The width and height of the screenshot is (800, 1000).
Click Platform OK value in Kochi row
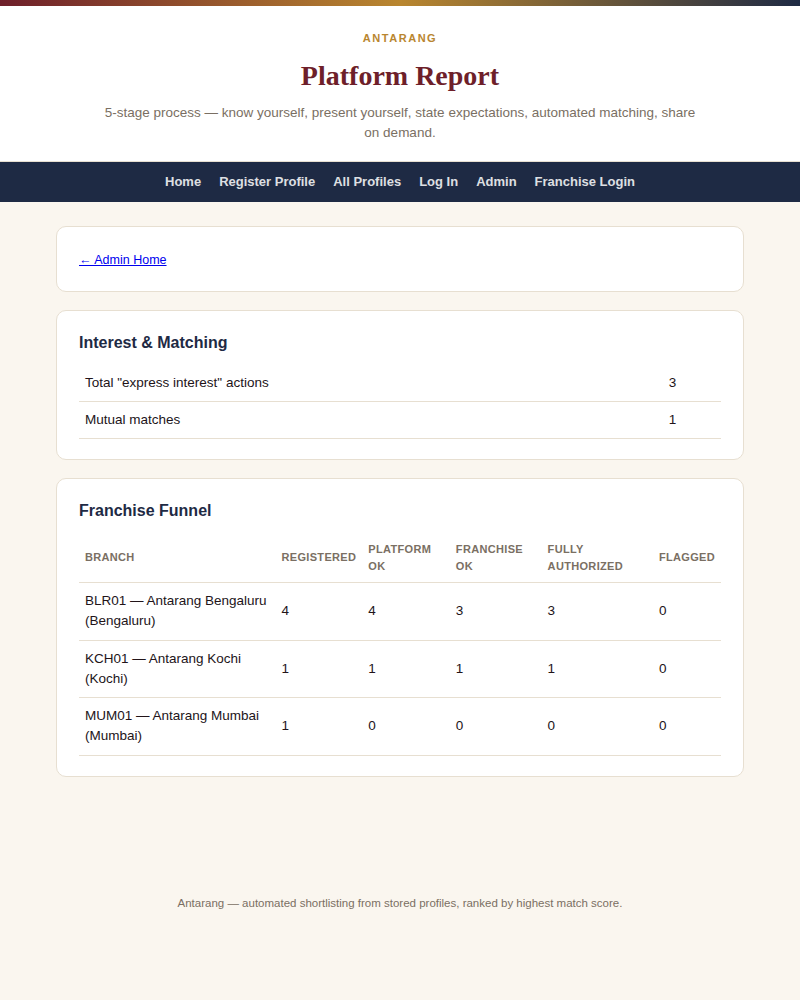372,669
